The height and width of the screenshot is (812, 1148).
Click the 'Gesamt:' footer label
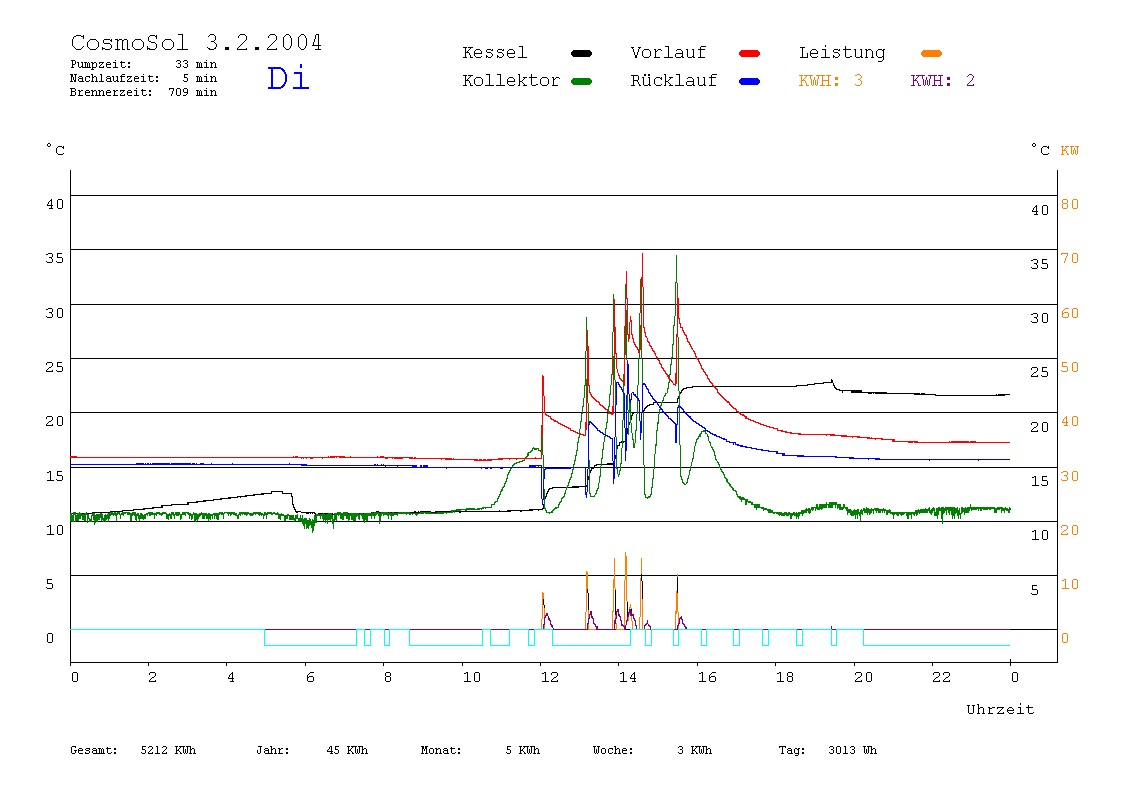(x=94, y=750)
